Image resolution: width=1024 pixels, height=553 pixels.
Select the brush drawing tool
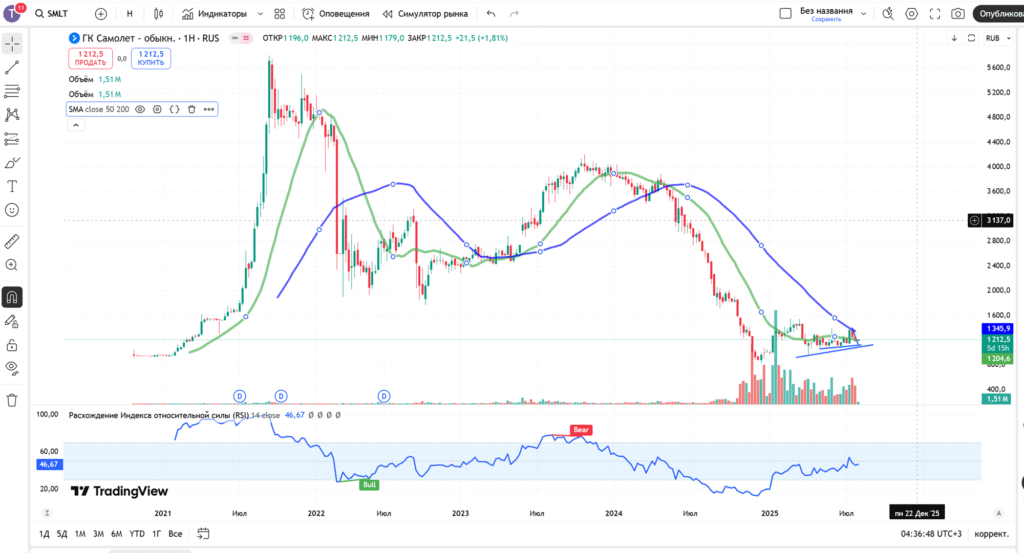(12, 163)
